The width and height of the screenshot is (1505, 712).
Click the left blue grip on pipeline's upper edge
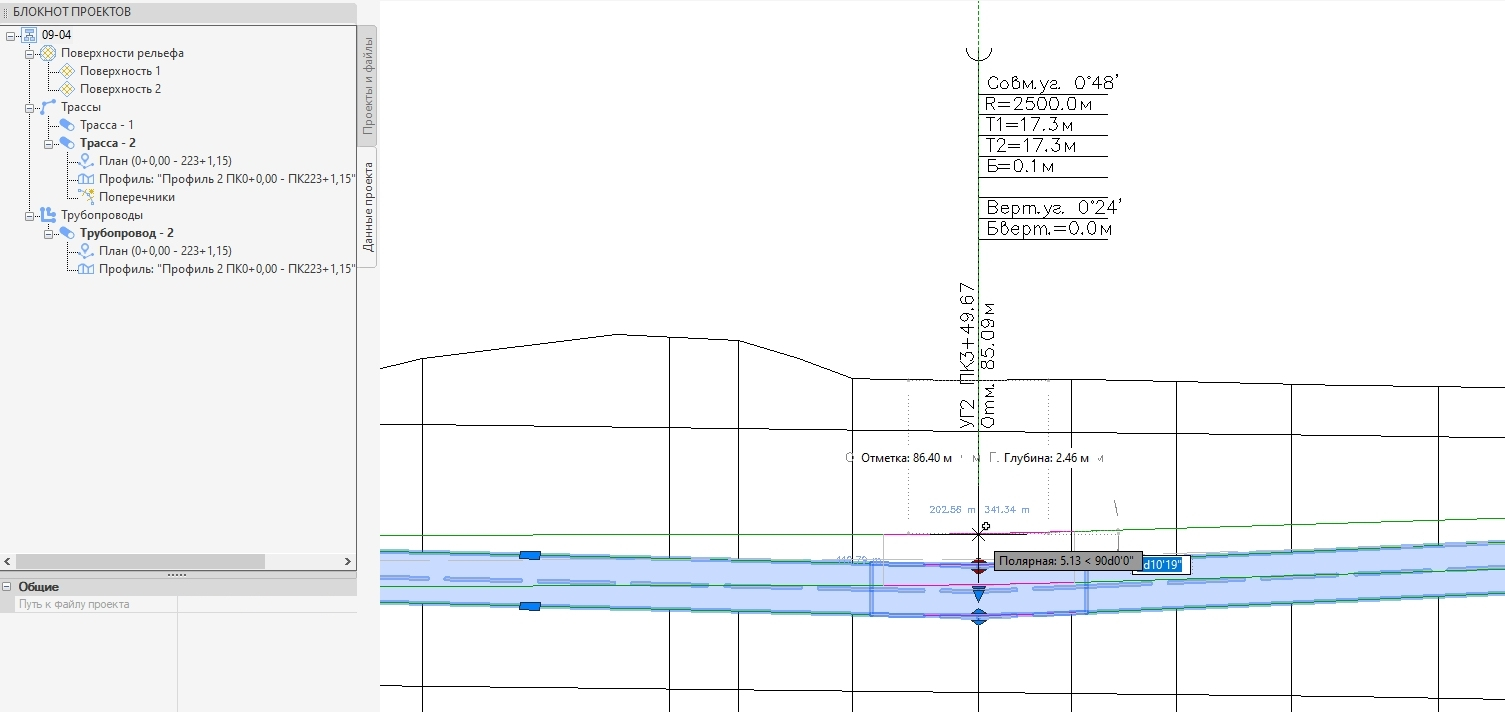coord(530,555)
